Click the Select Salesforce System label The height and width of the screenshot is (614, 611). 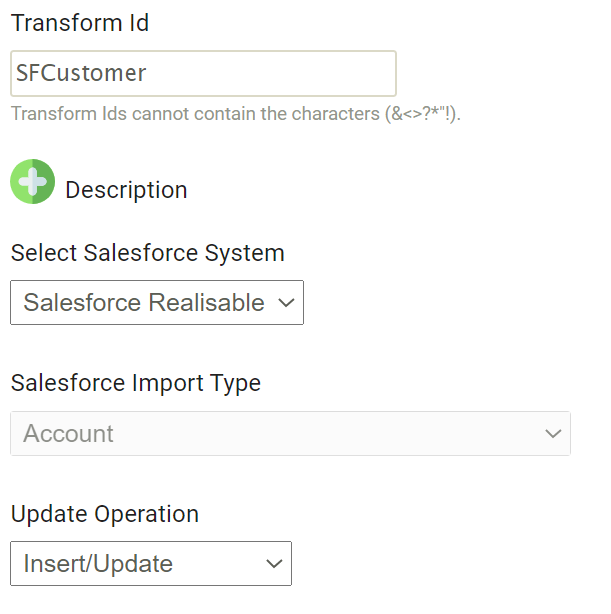(147, 253)
